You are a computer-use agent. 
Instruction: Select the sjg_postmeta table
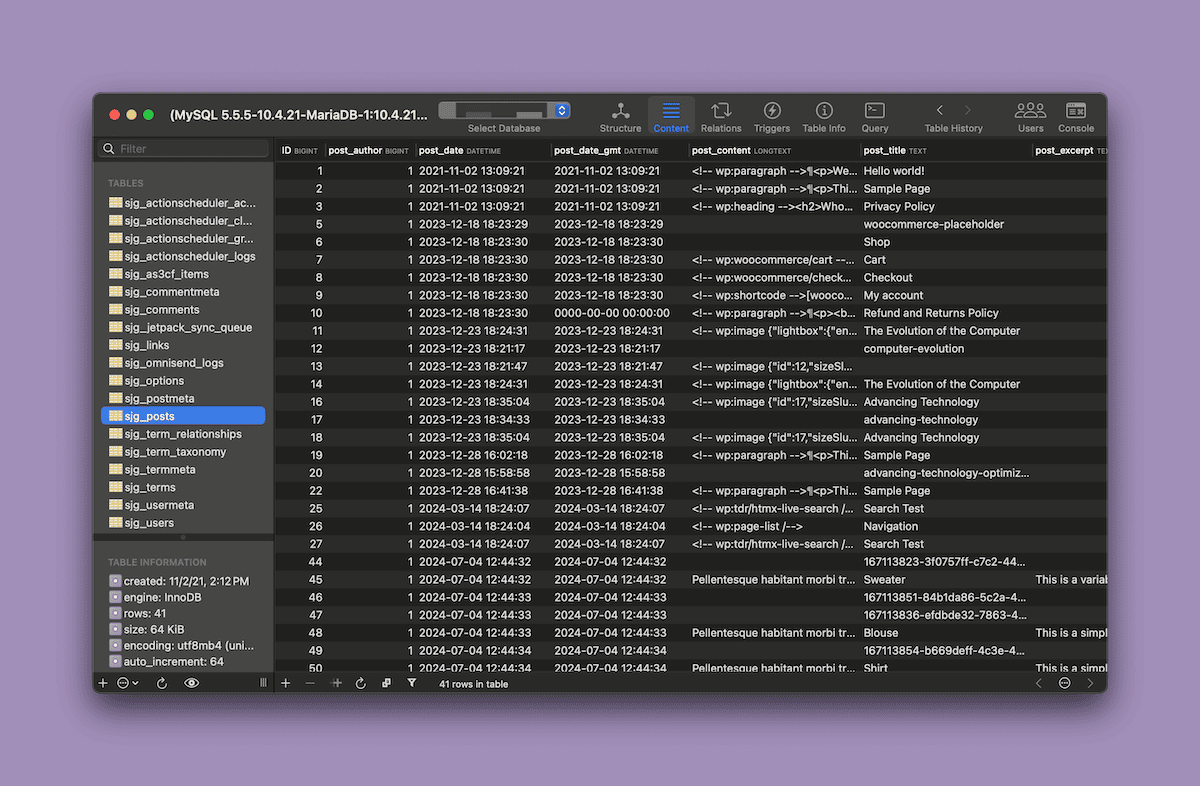[x=183, y=399]
